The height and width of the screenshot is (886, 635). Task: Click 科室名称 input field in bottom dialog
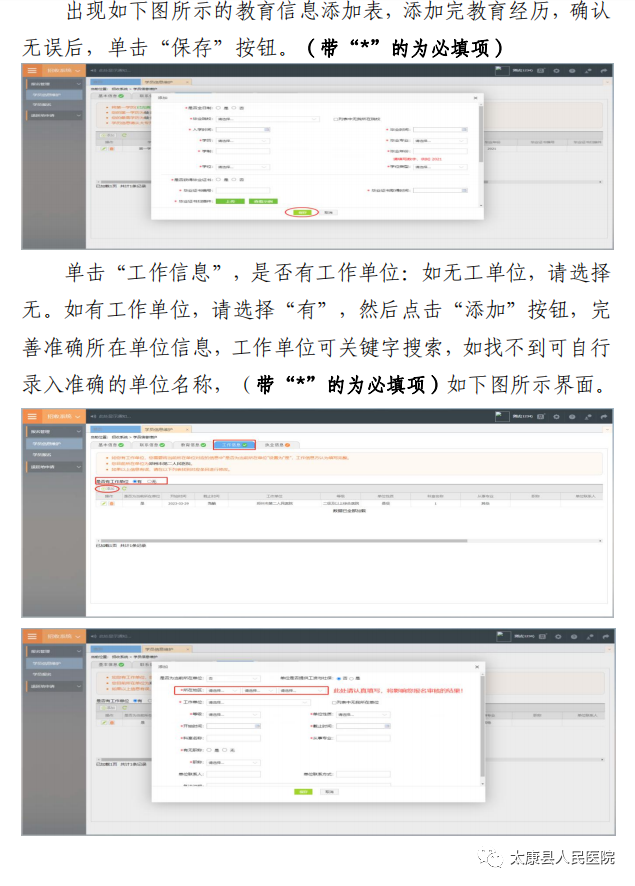coord(233,738)
